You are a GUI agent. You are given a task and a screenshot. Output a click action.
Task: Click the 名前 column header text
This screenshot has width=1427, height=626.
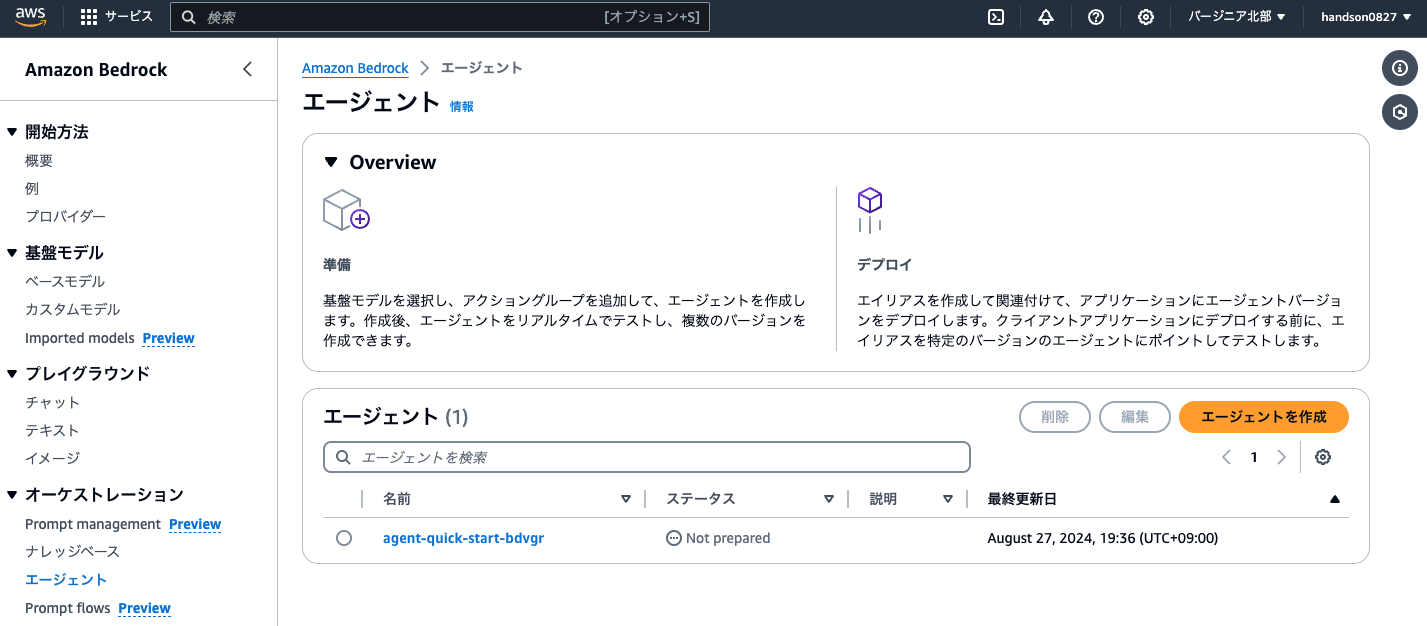tap(397, 499)
